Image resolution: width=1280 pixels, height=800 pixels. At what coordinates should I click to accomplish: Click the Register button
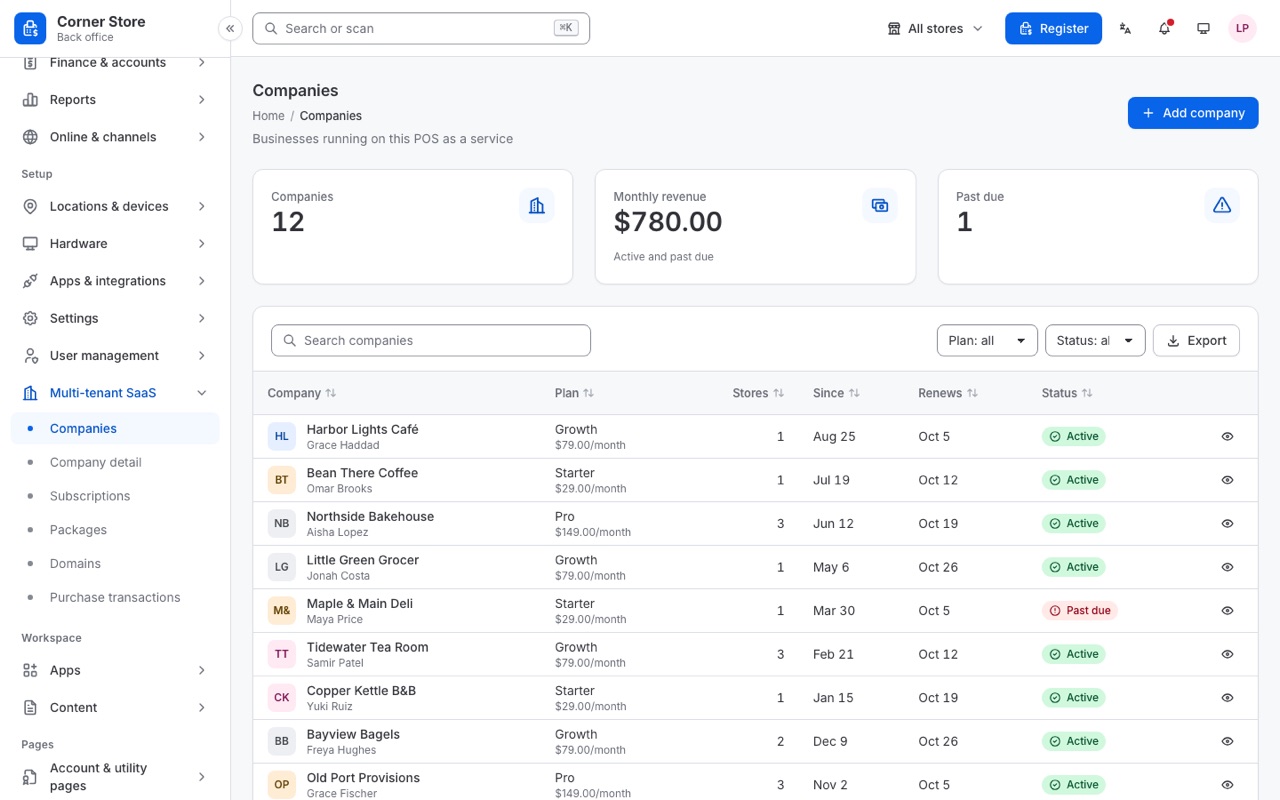[1053, 28]
